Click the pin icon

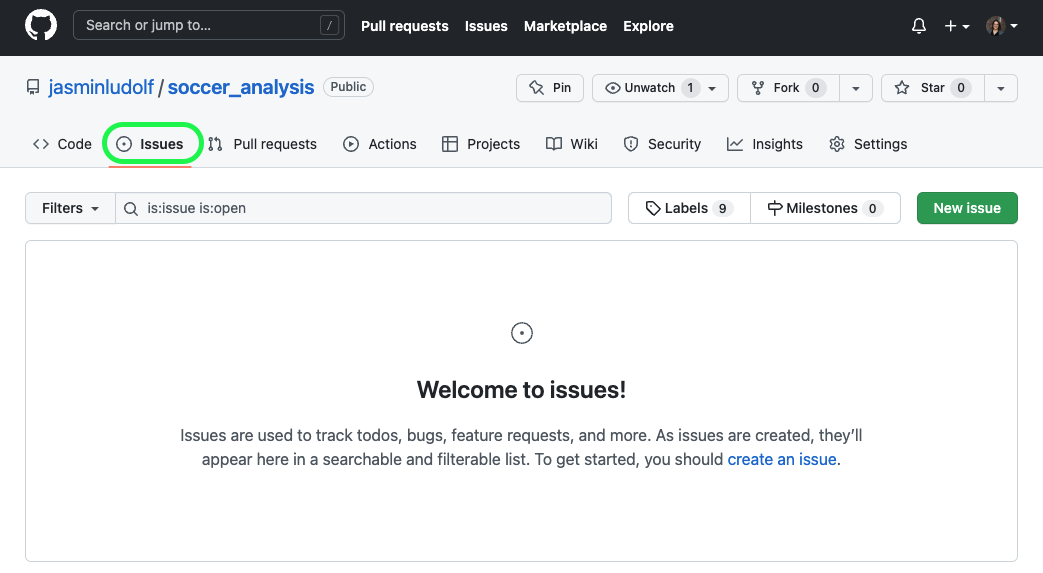coord(536,88)
